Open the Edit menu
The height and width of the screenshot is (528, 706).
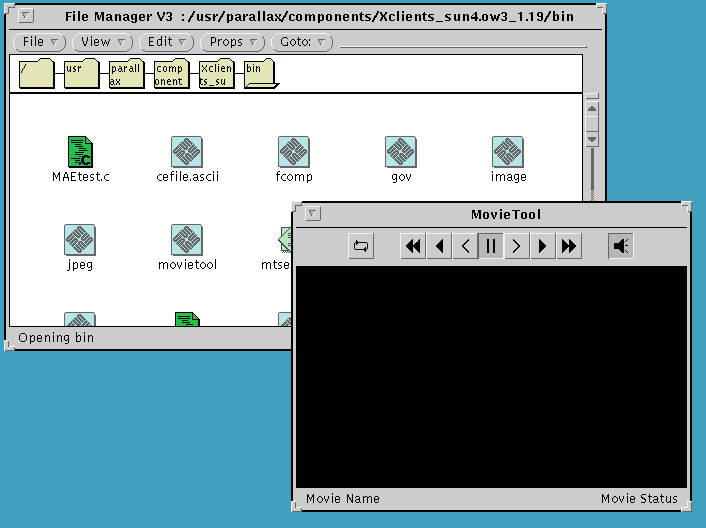[167, 42]
